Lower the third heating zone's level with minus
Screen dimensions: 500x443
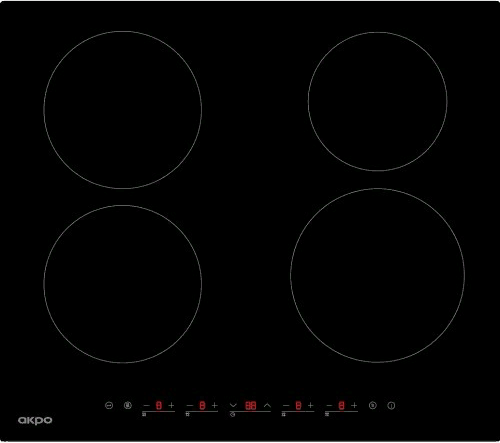[286, 405]
